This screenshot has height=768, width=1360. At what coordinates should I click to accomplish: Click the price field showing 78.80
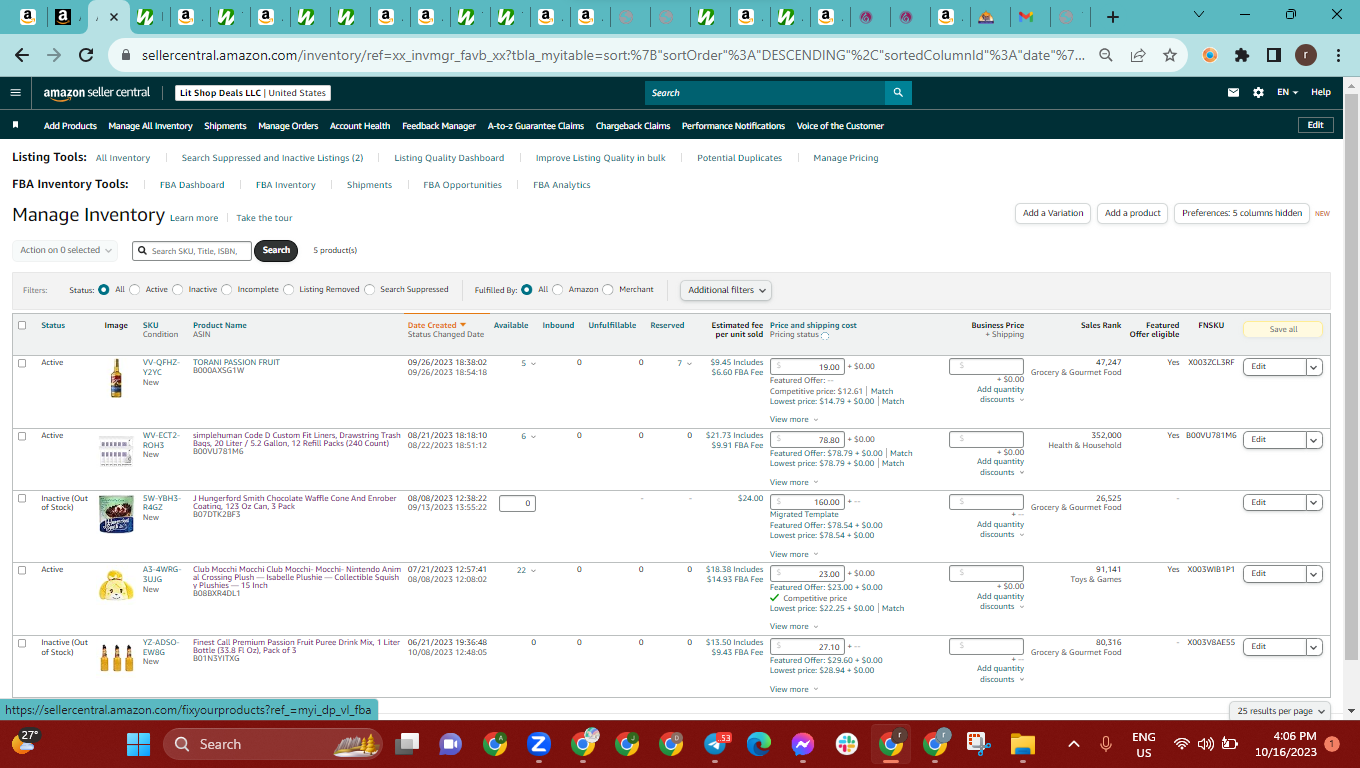(807, 440)
